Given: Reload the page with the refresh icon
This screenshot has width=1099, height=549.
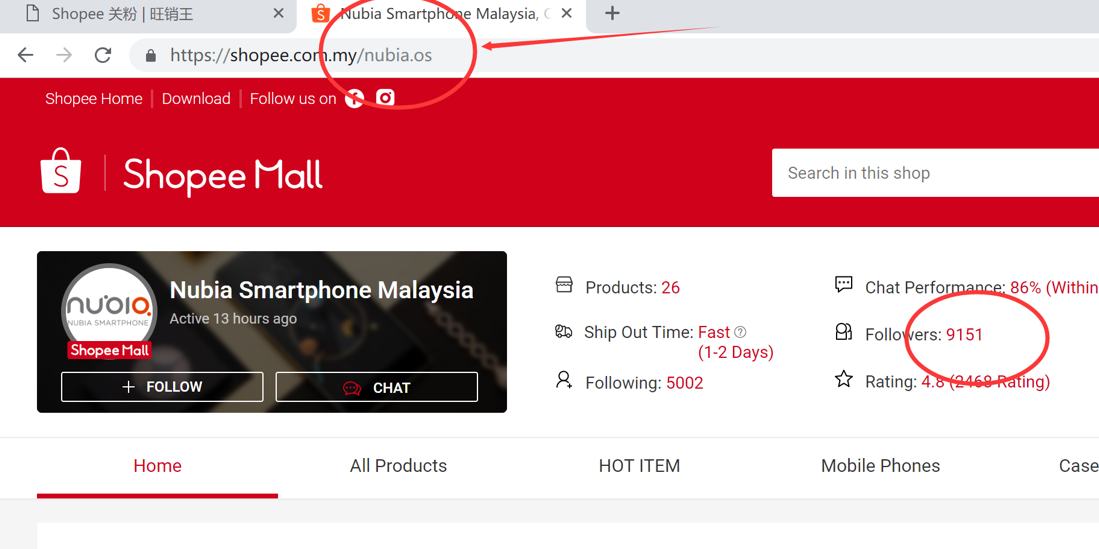Looking at the screenshot, I should [103, 55].
